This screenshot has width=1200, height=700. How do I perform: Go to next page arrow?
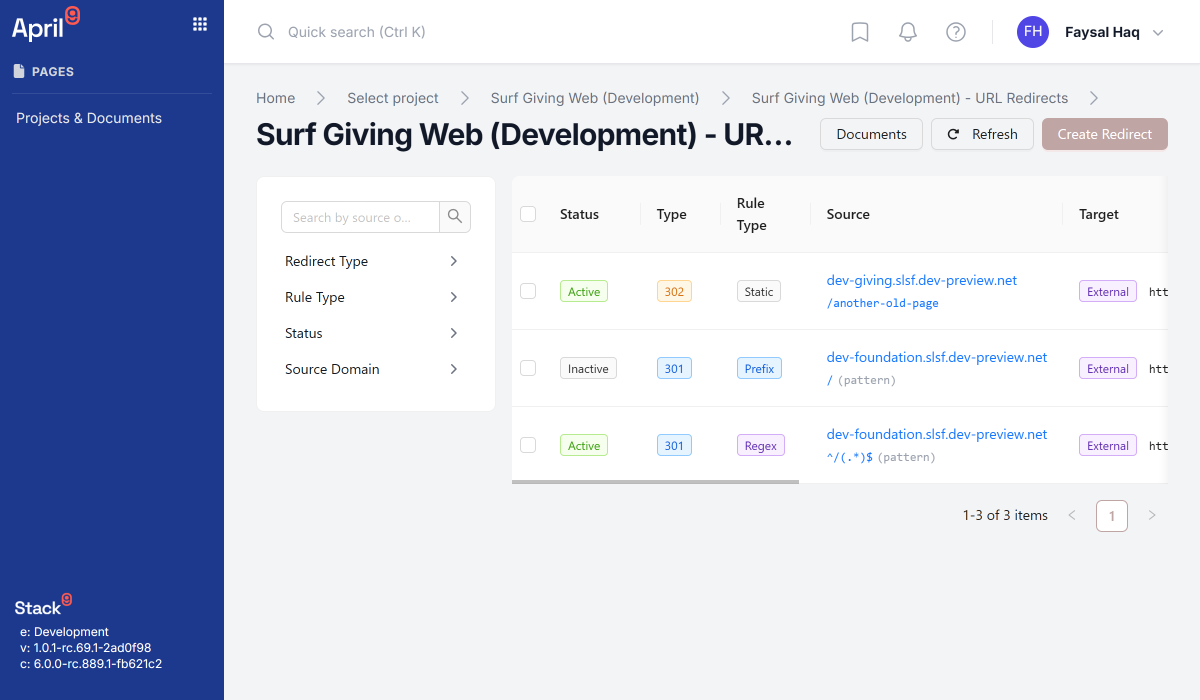[1152, 516]
